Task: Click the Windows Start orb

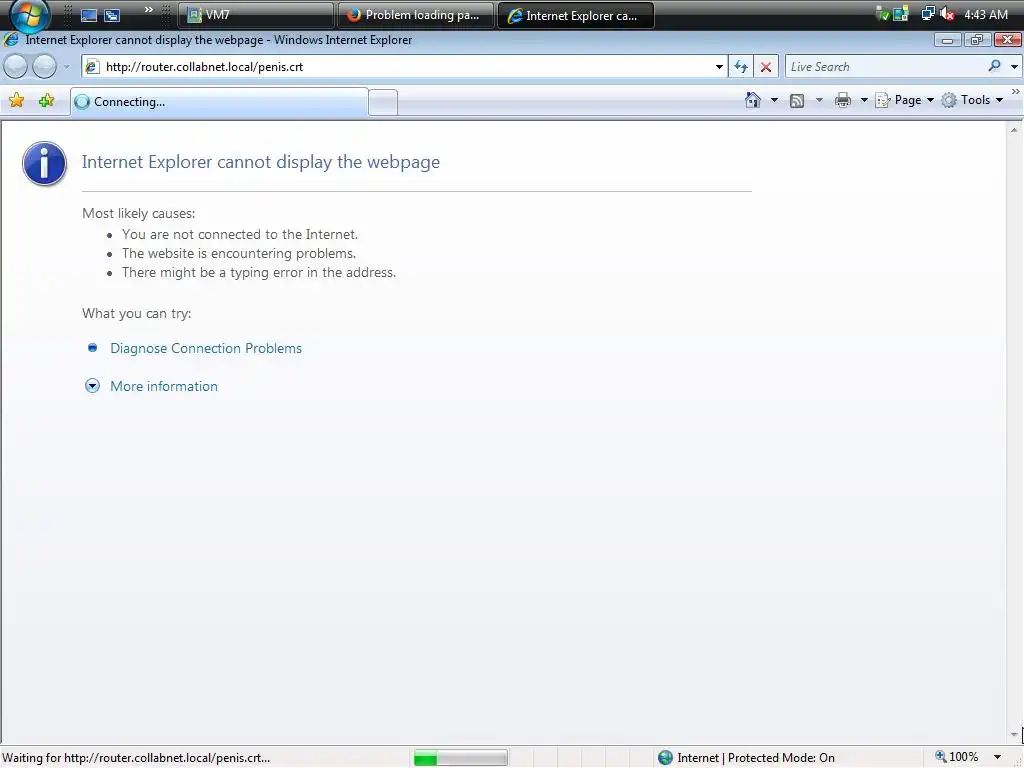Action: [29, 14]
